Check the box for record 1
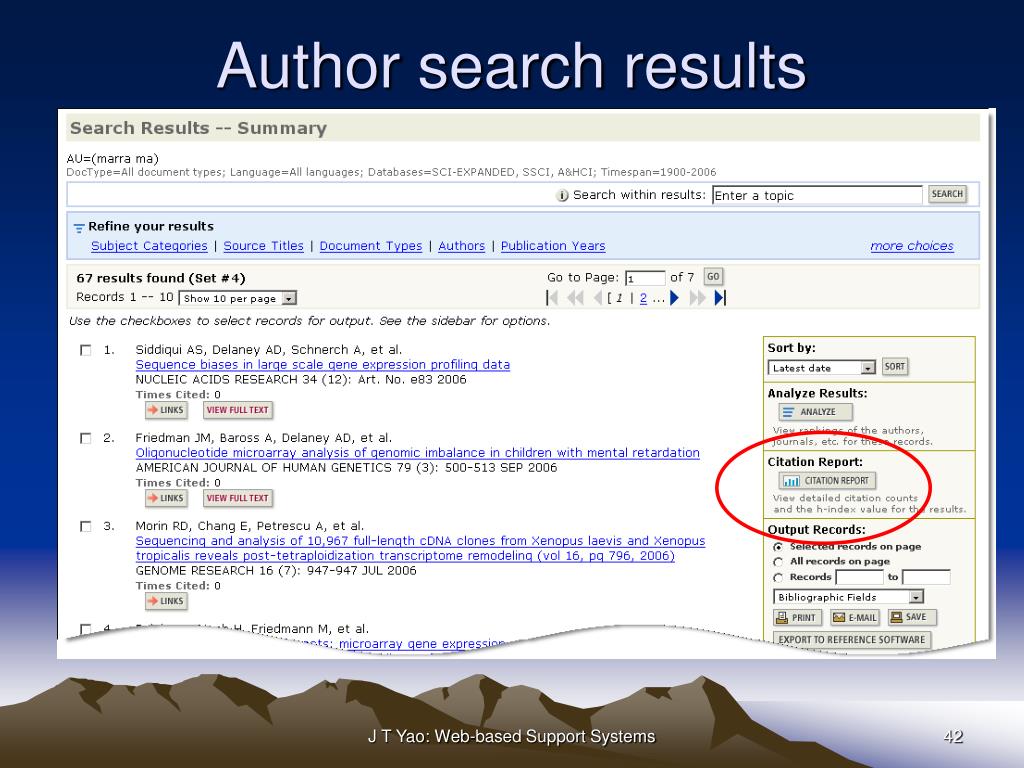The image size is (1024, 768). pos(86,351)
